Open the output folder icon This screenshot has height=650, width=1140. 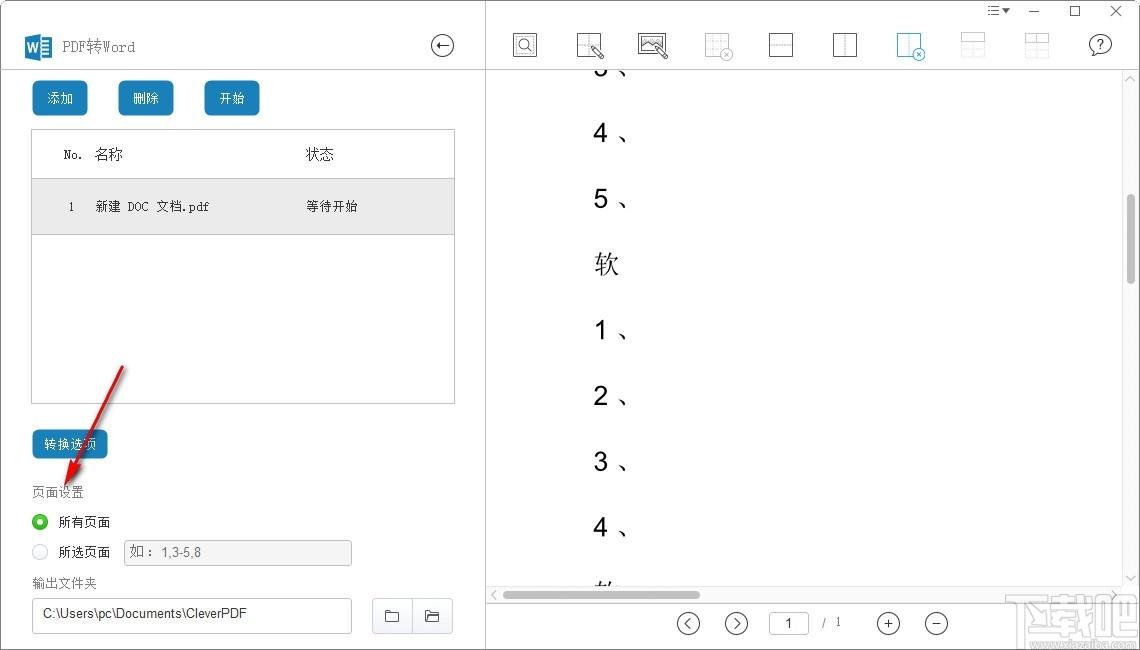(433, 616)
